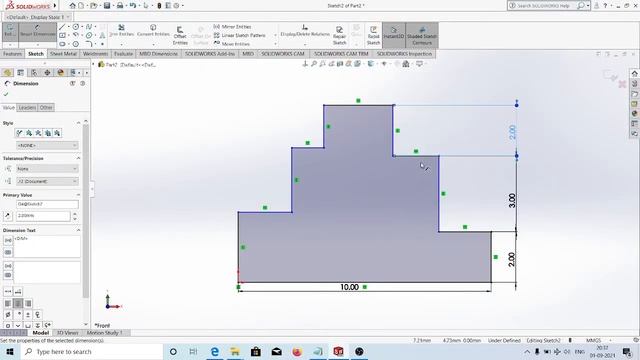Click the Save icon in title bar
Screen dimensions: 640x360
point(107,6)
